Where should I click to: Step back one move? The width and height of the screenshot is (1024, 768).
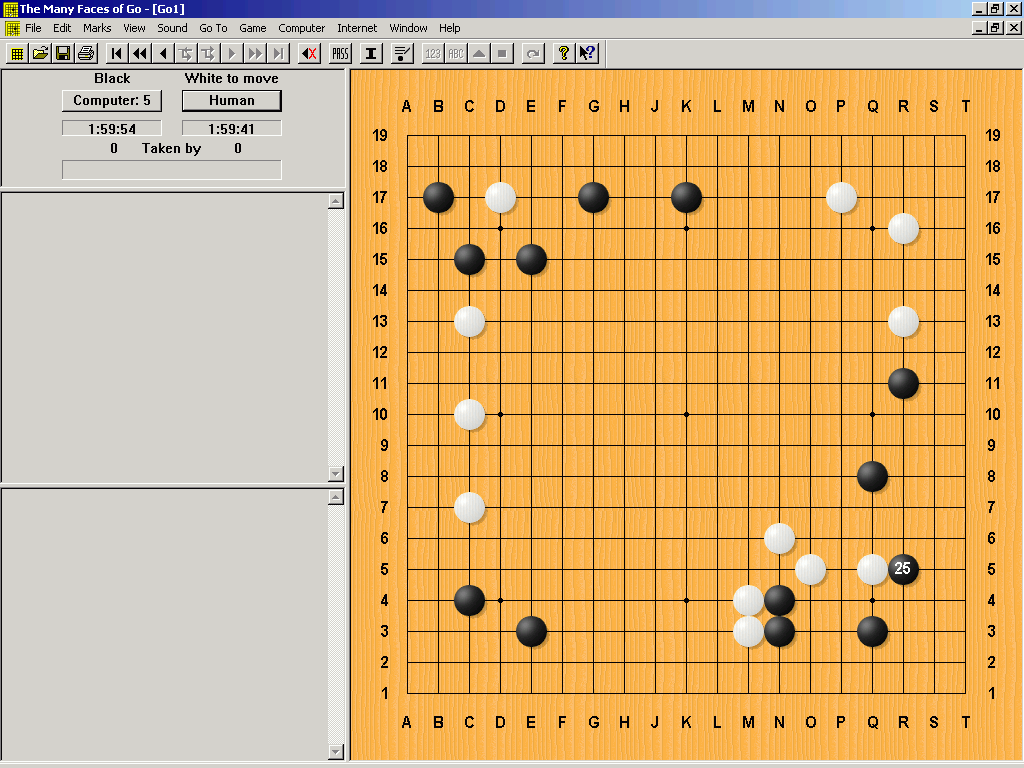164,53
